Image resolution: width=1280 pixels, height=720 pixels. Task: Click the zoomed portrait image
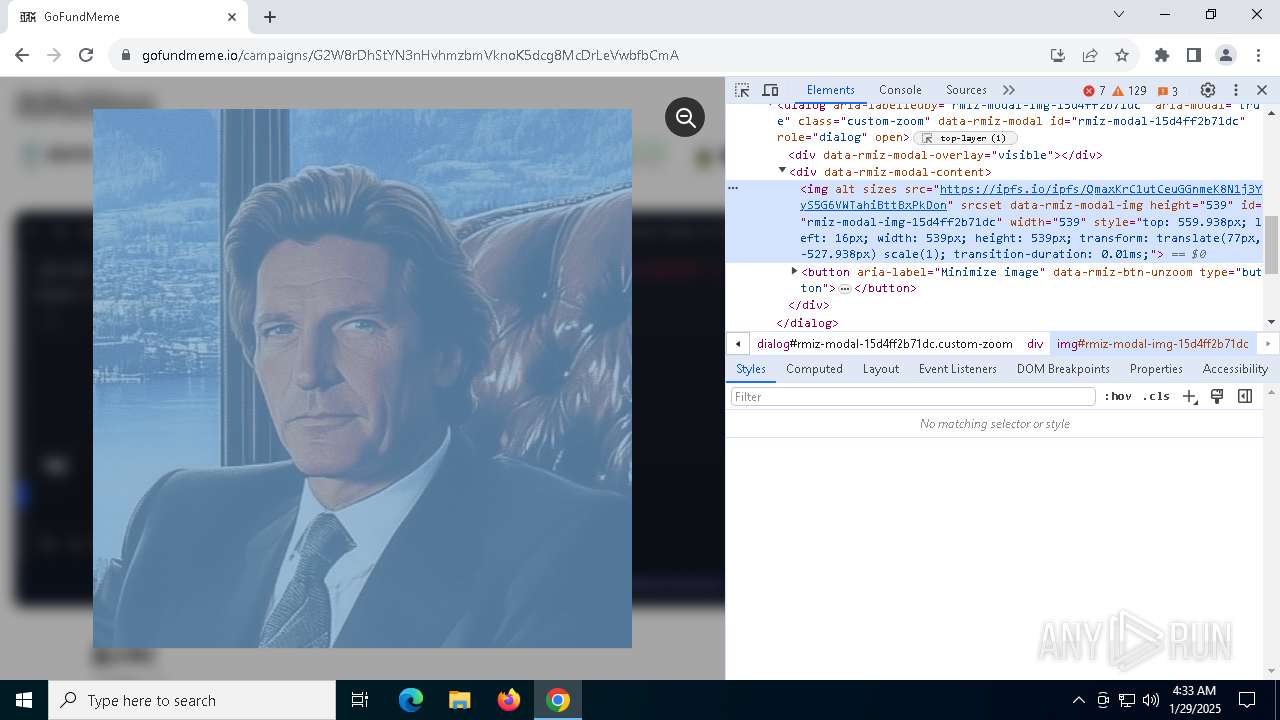point(362,378)
